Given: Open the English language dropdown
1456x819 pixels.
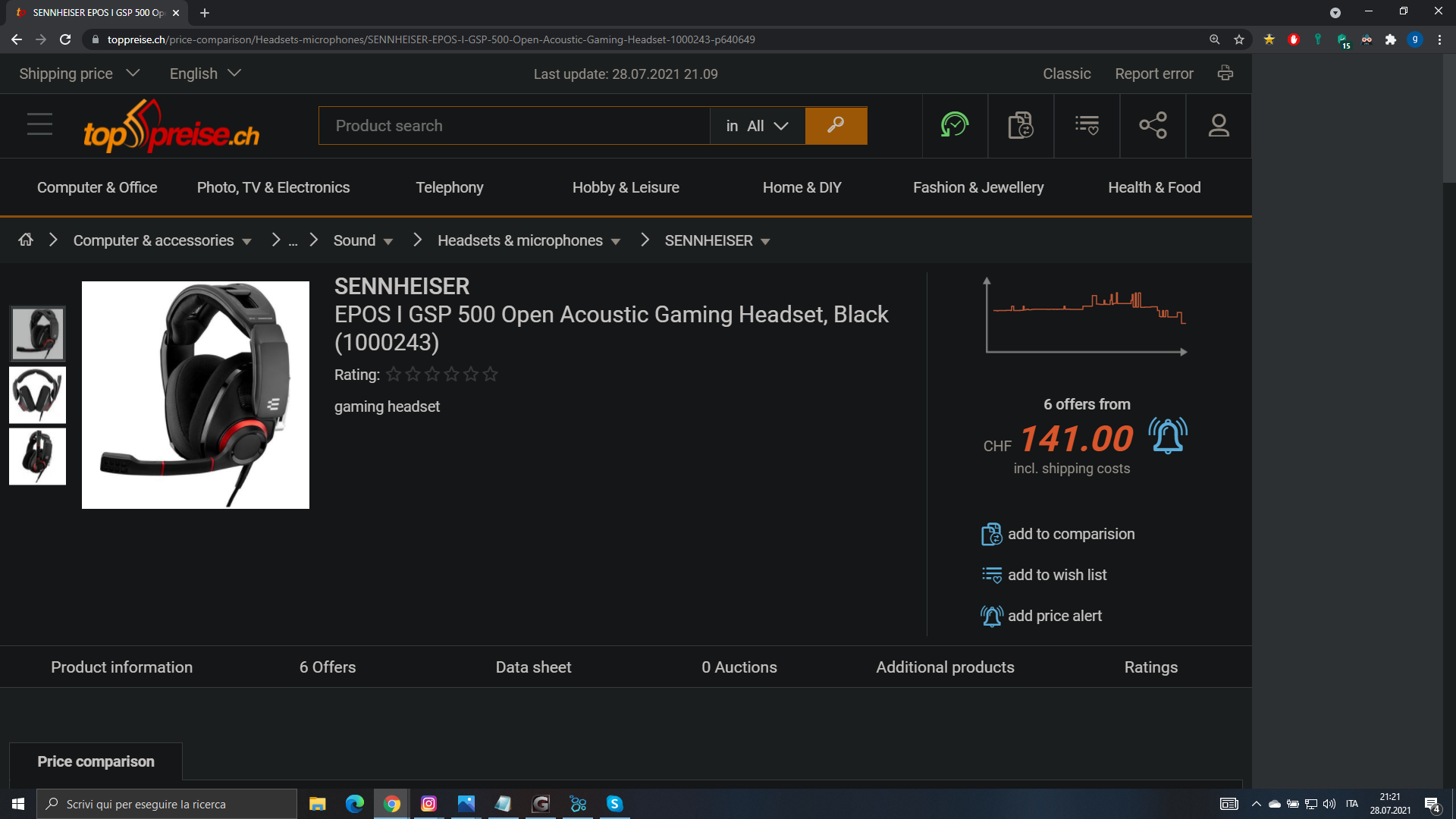Looking at the screenshot, I should [x=205, y=74].
